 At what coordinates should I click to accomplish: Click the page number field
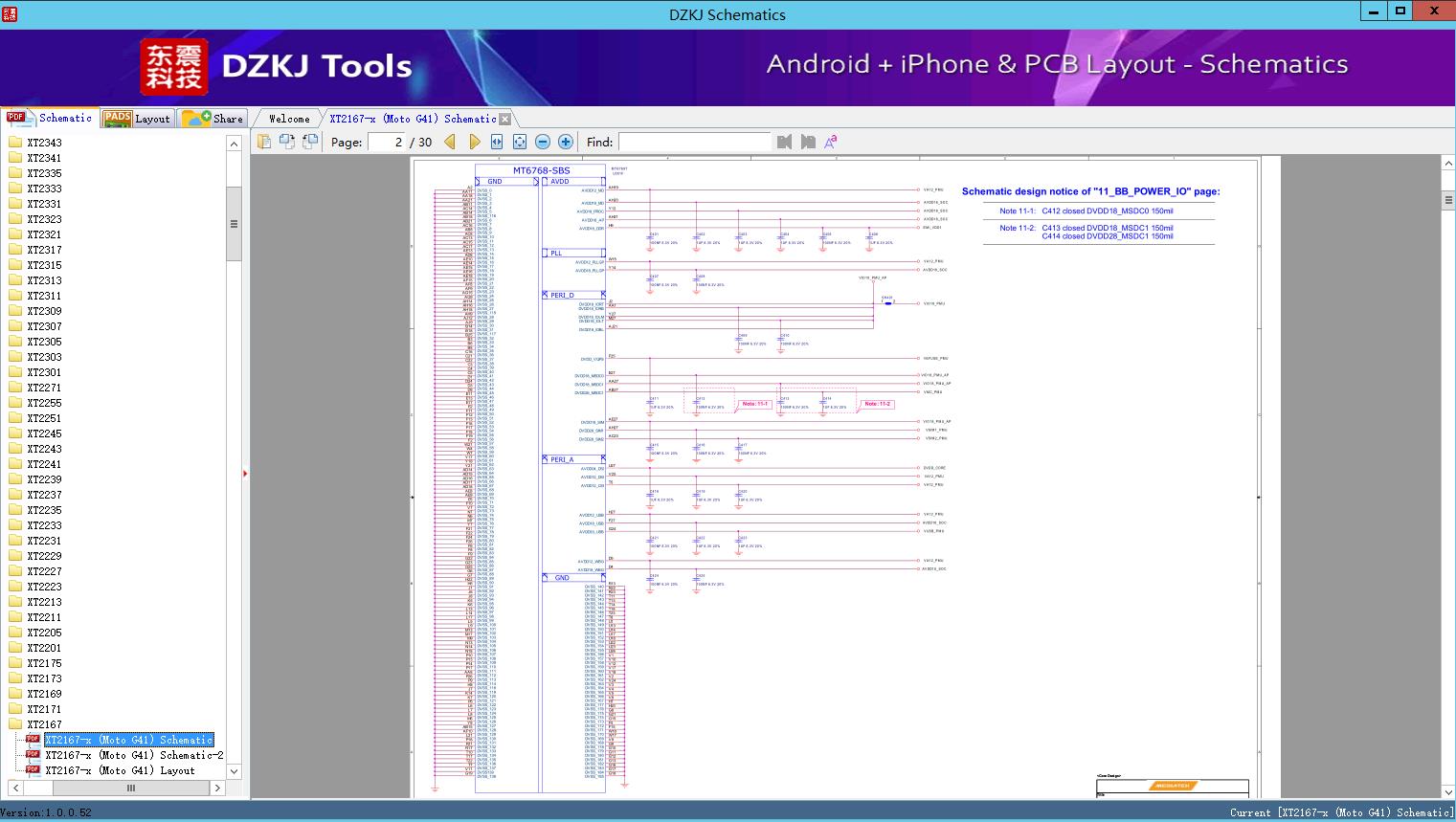coord(387,142)
